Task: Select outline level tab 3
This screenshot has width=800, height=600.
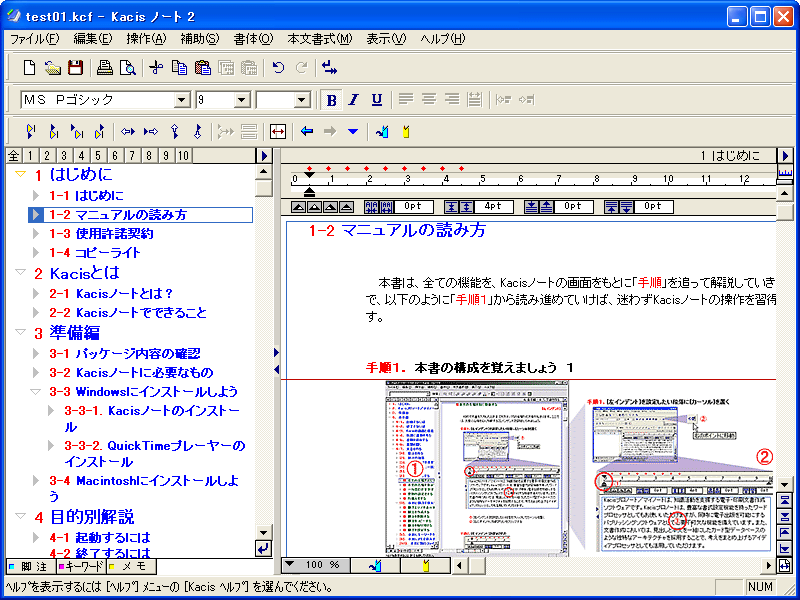Action: 64,156
